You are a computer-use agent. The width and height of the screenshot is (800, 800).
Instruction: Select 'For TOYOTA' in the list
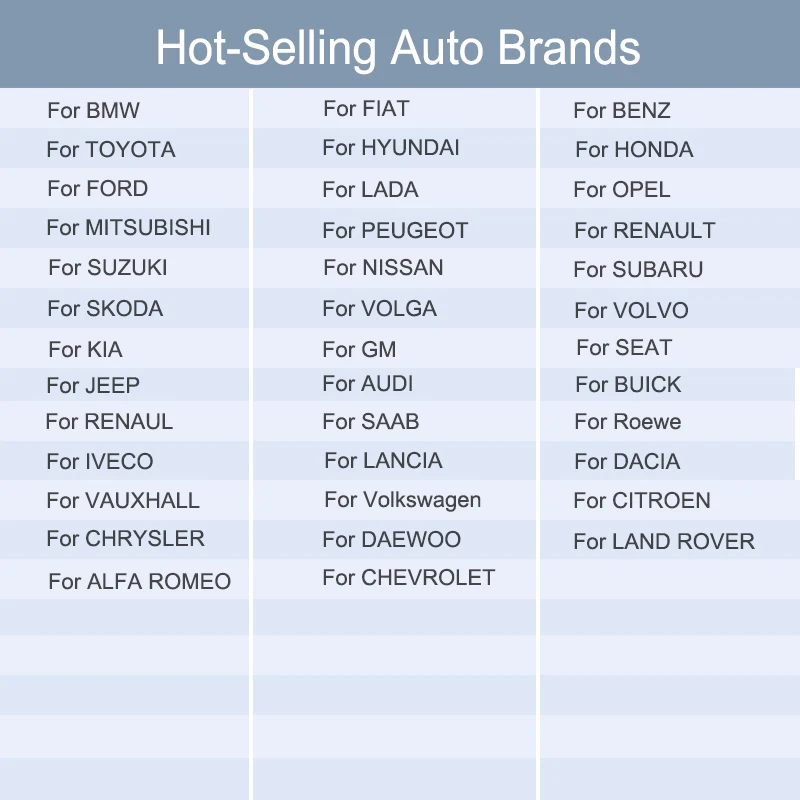tap(110, 150)
